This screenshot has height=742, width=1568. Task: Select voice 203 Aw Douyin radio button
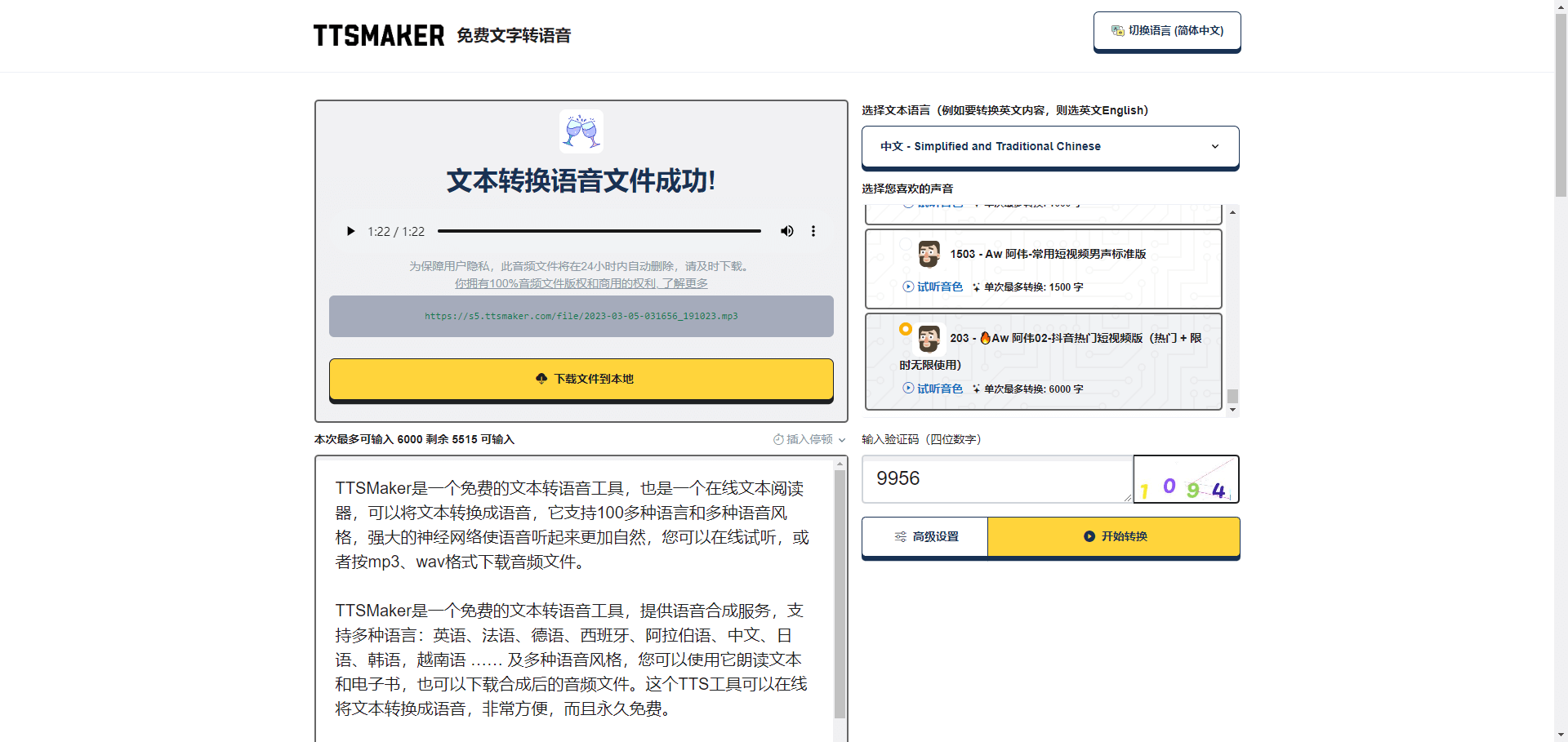pos(905,329)
